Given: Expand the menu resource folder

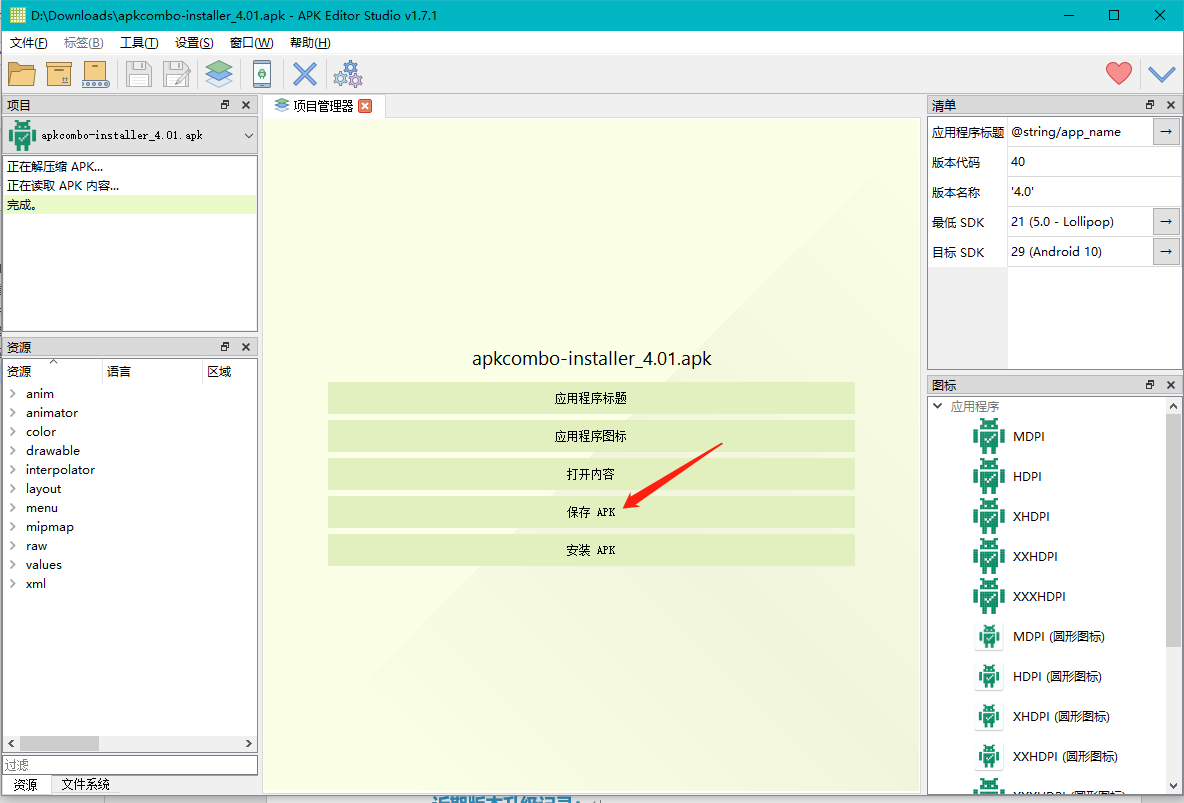Looking at the screenshot, I should point(13,508).
